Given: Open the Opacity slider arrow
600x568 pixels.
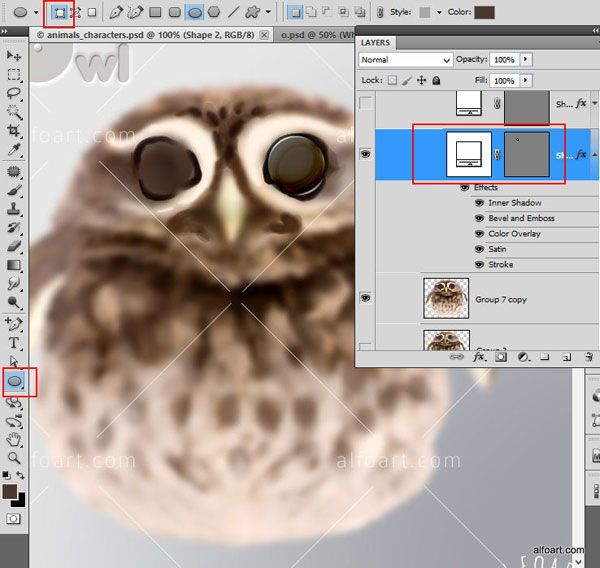Looking at the screenshot, I should tap(525, 59).
